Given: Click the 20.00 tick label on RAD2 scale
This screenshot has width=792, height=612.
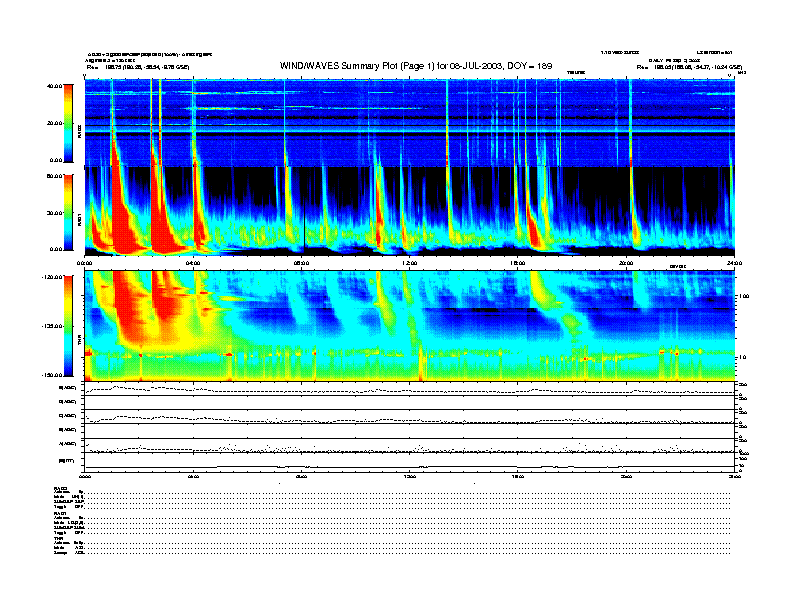Looking at the screenshot, I should coord(55,123).
